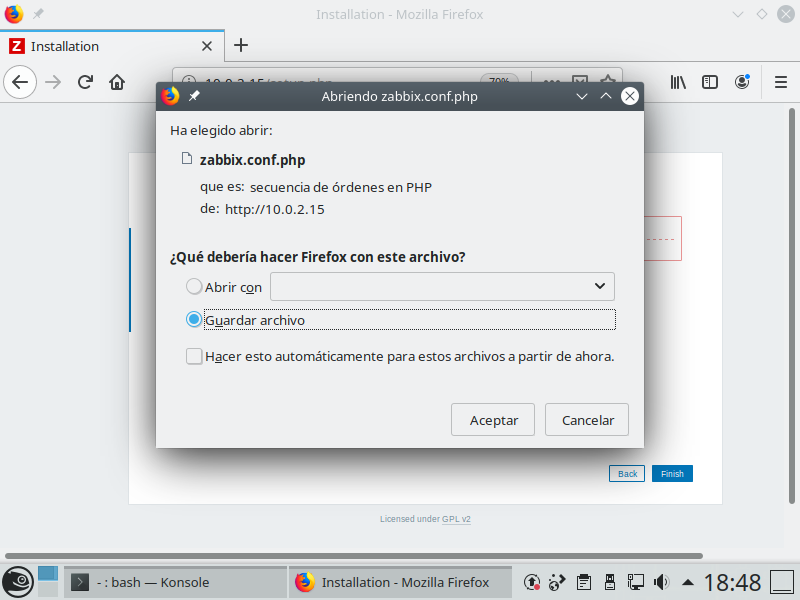Close the Abriendo zabbix.conf.php dialog
This screenshot has height=600, width=800.
(630, 96)
